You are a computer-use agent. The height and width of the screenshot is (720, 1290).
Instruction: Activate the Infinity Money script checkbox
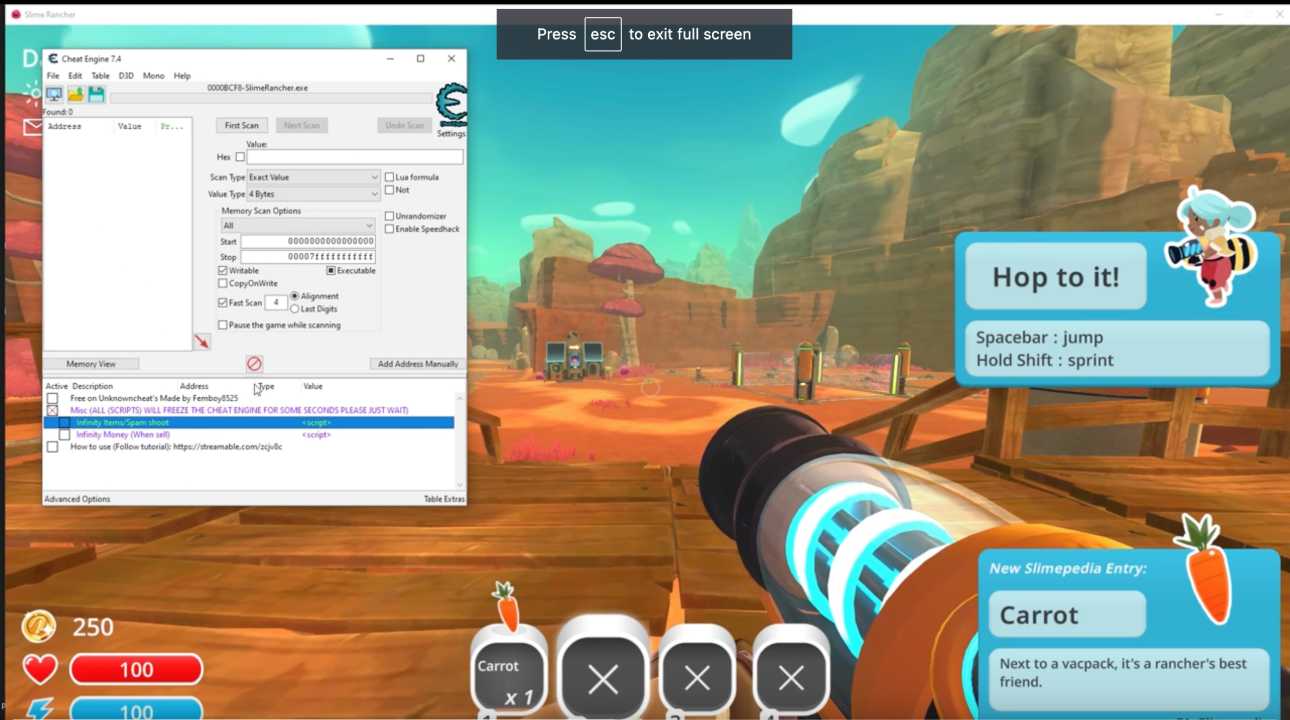tap(64, 435)
